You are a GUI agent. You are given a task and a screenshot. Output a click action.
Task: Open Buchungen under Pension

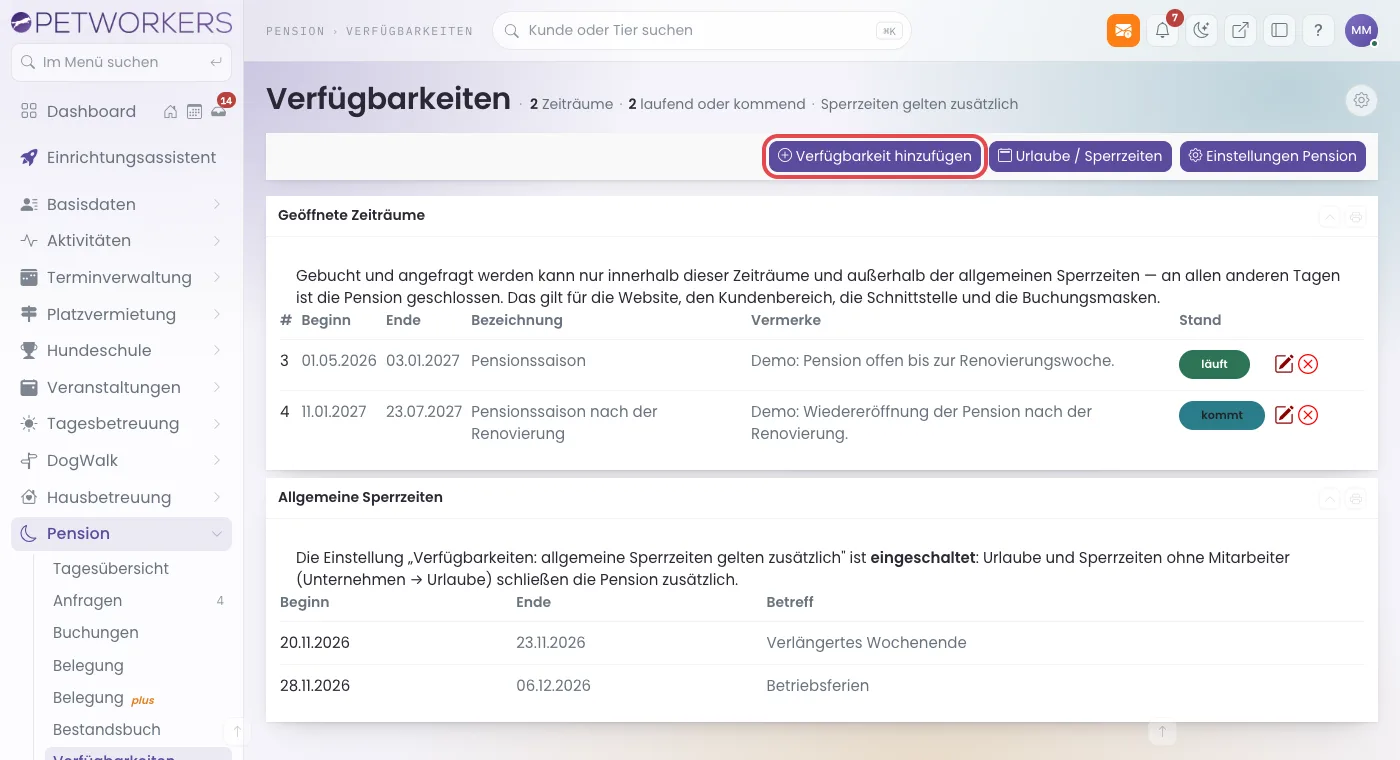[96, 632]
